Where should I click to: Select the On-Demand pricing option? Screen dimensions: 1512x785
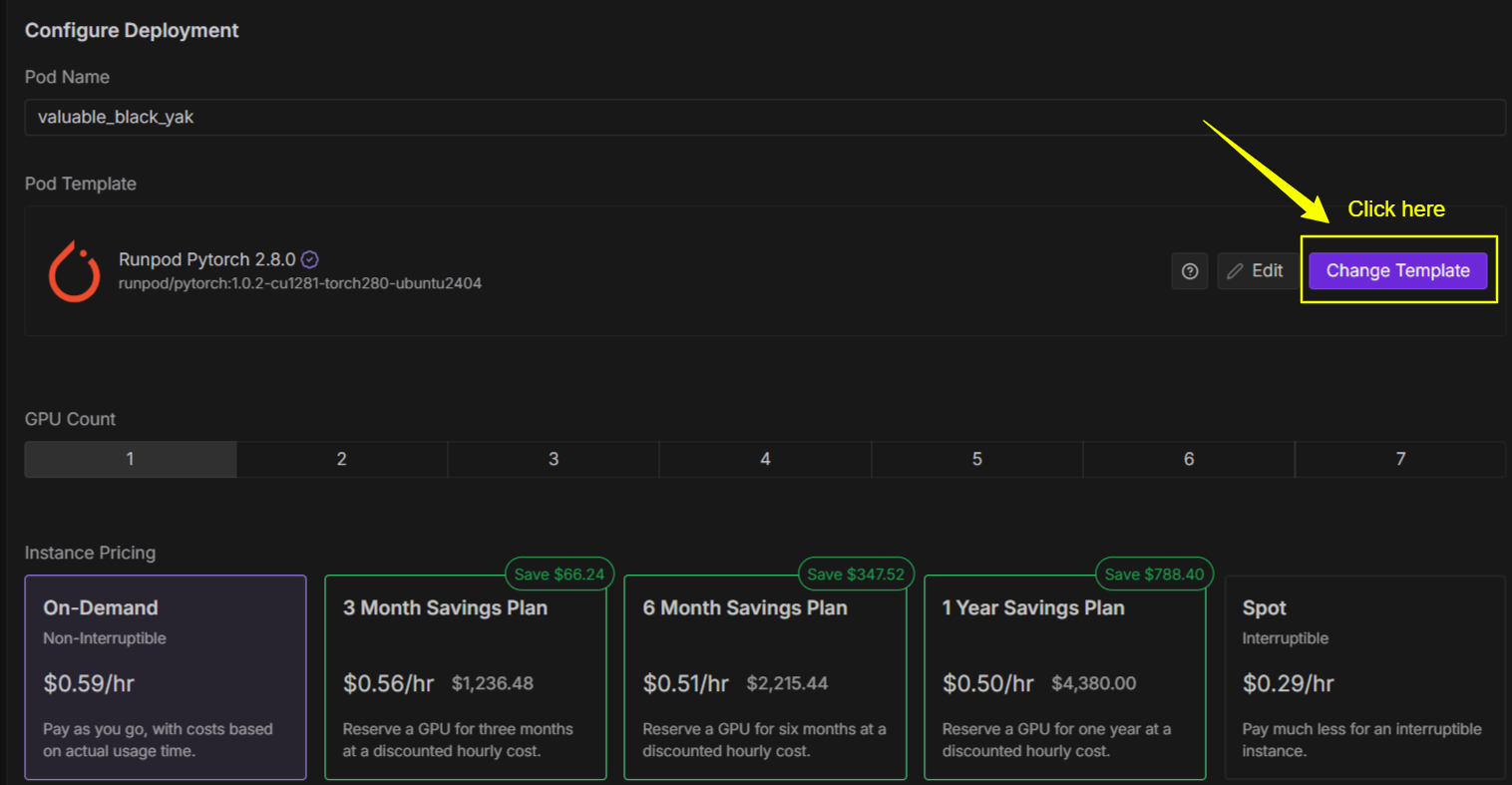(166, 677)
